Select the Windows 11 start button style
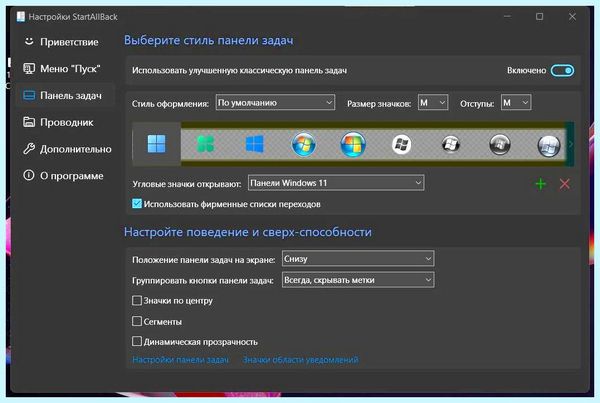Viewport: 600px width, 403px height. 157,144
